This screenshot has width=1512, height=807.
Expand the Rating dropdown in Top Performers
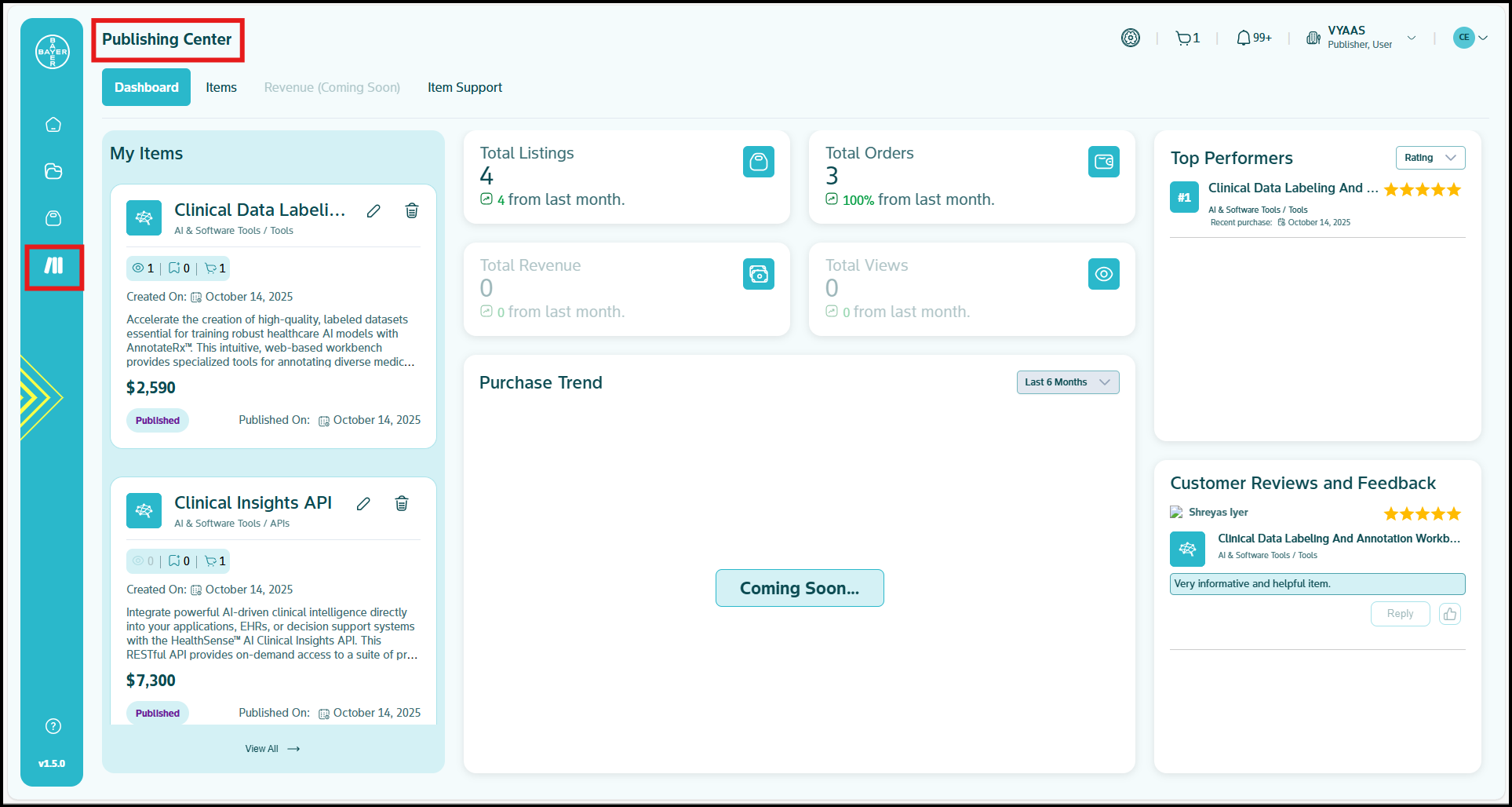[x=1430, y=158]
